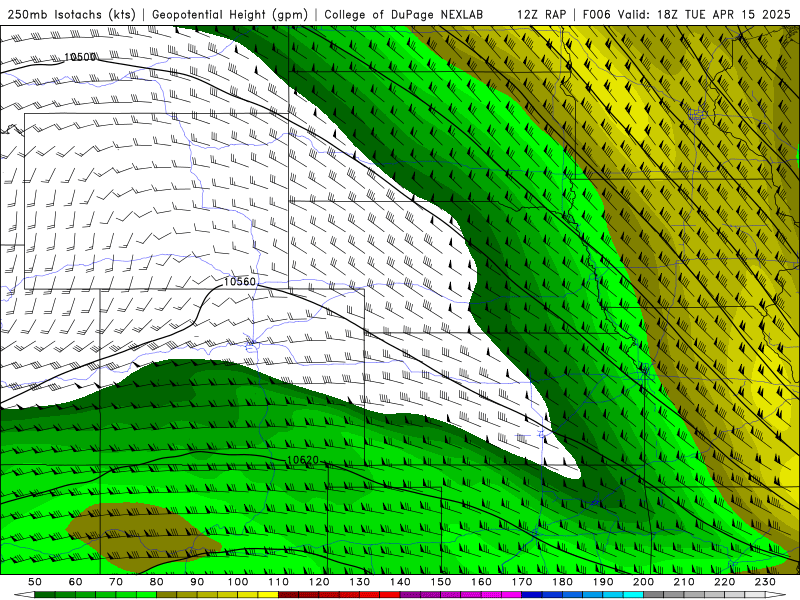Click the 220 value on the color scale
800x600 pixels.
tap(725, 582)
